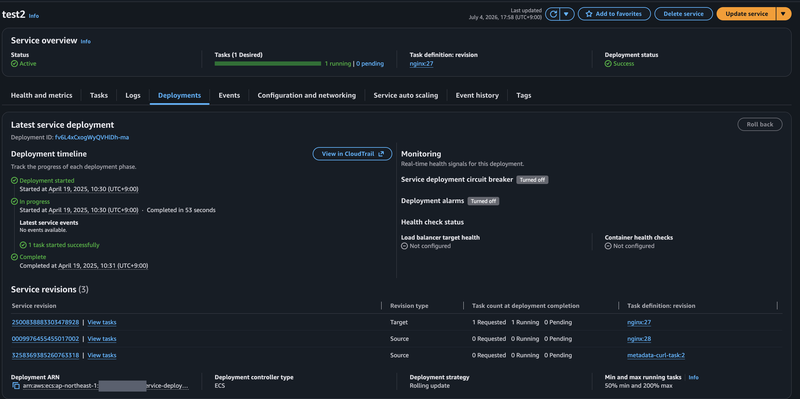The height and width of the screenshot is (399, 800).
Task: Click the 1 task started successfully check icon
Action: (23, 245)
